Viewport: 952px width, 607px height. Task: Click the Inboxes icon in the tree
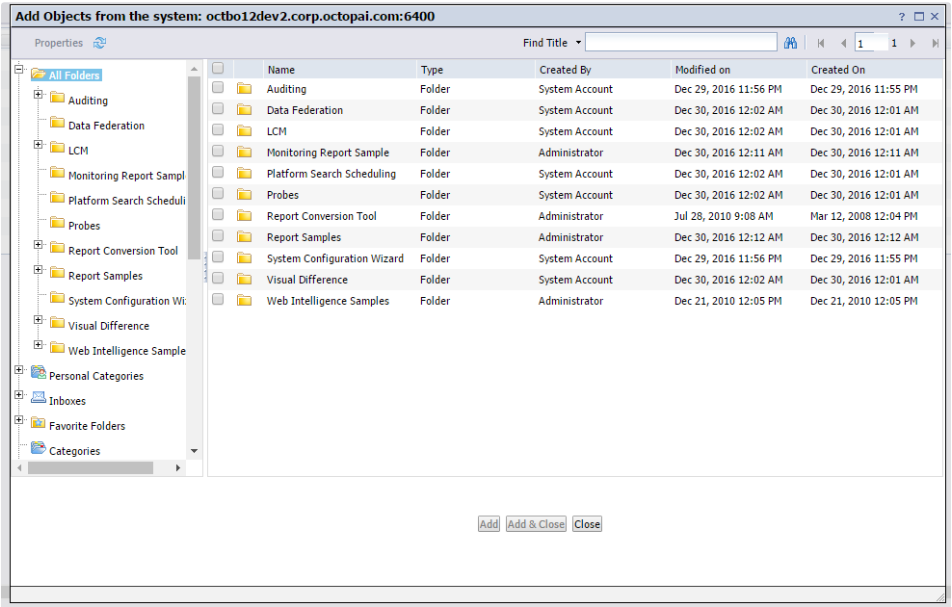pyautogui.click(x=38, y=397)
